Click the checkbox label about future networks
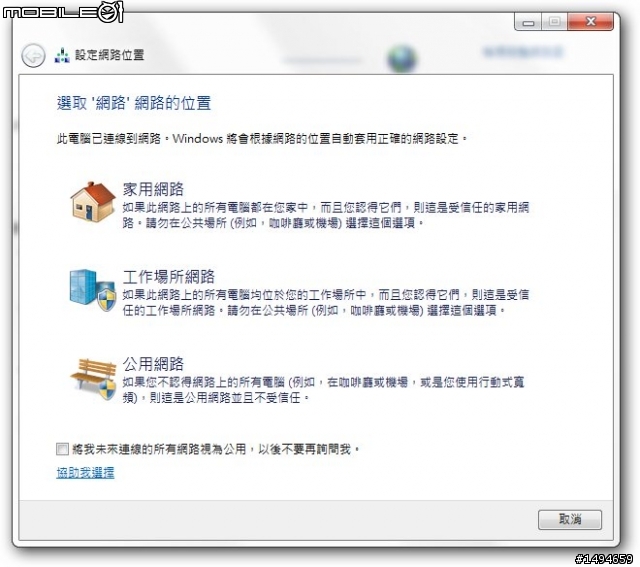 pyautogui.click(x=216, y=449)
